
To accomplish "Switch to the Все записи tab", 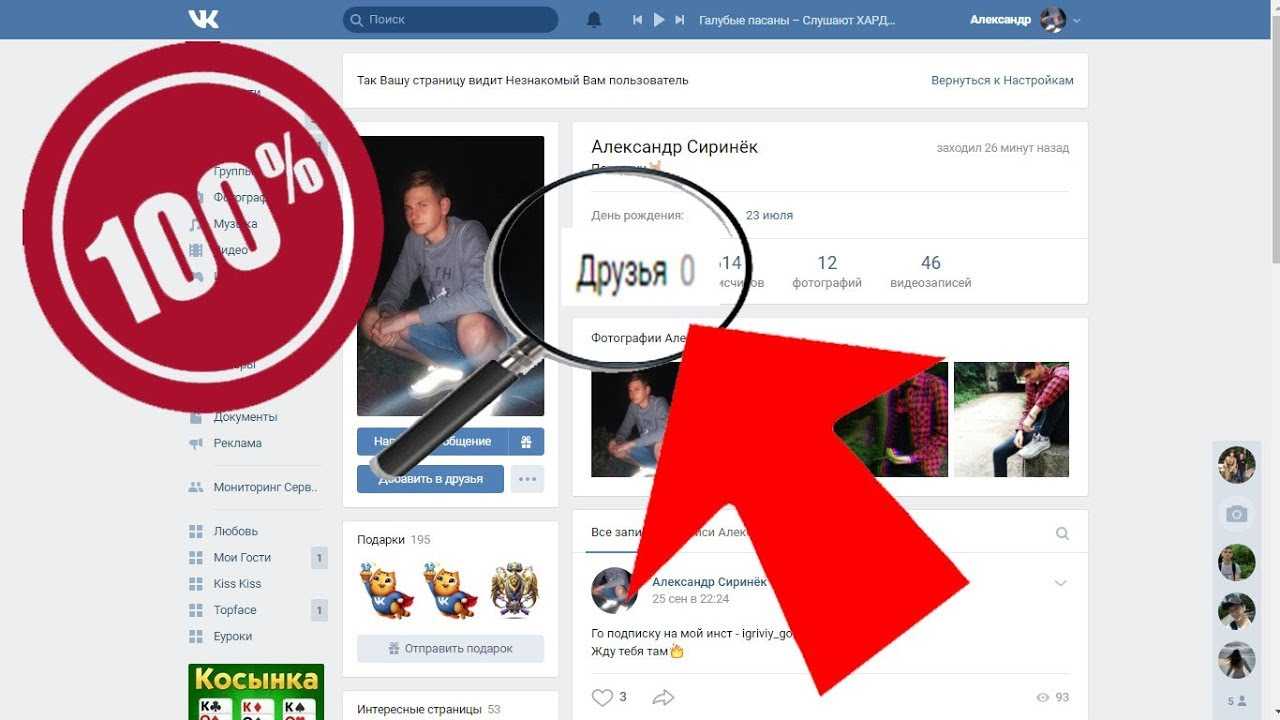I will click(612, 533).
